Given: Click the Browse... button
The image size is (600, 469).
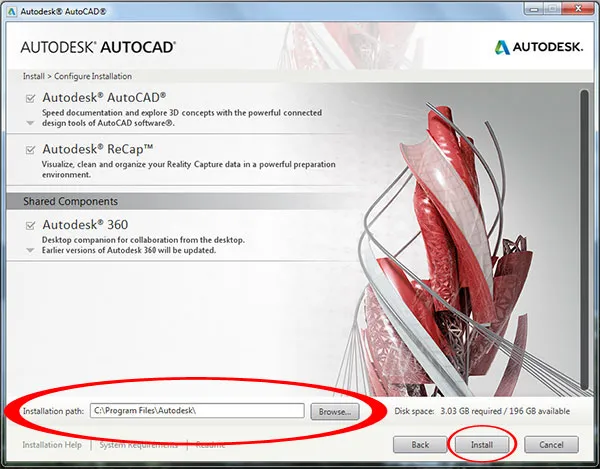Looking at the screenshot, I should point(335,412).
